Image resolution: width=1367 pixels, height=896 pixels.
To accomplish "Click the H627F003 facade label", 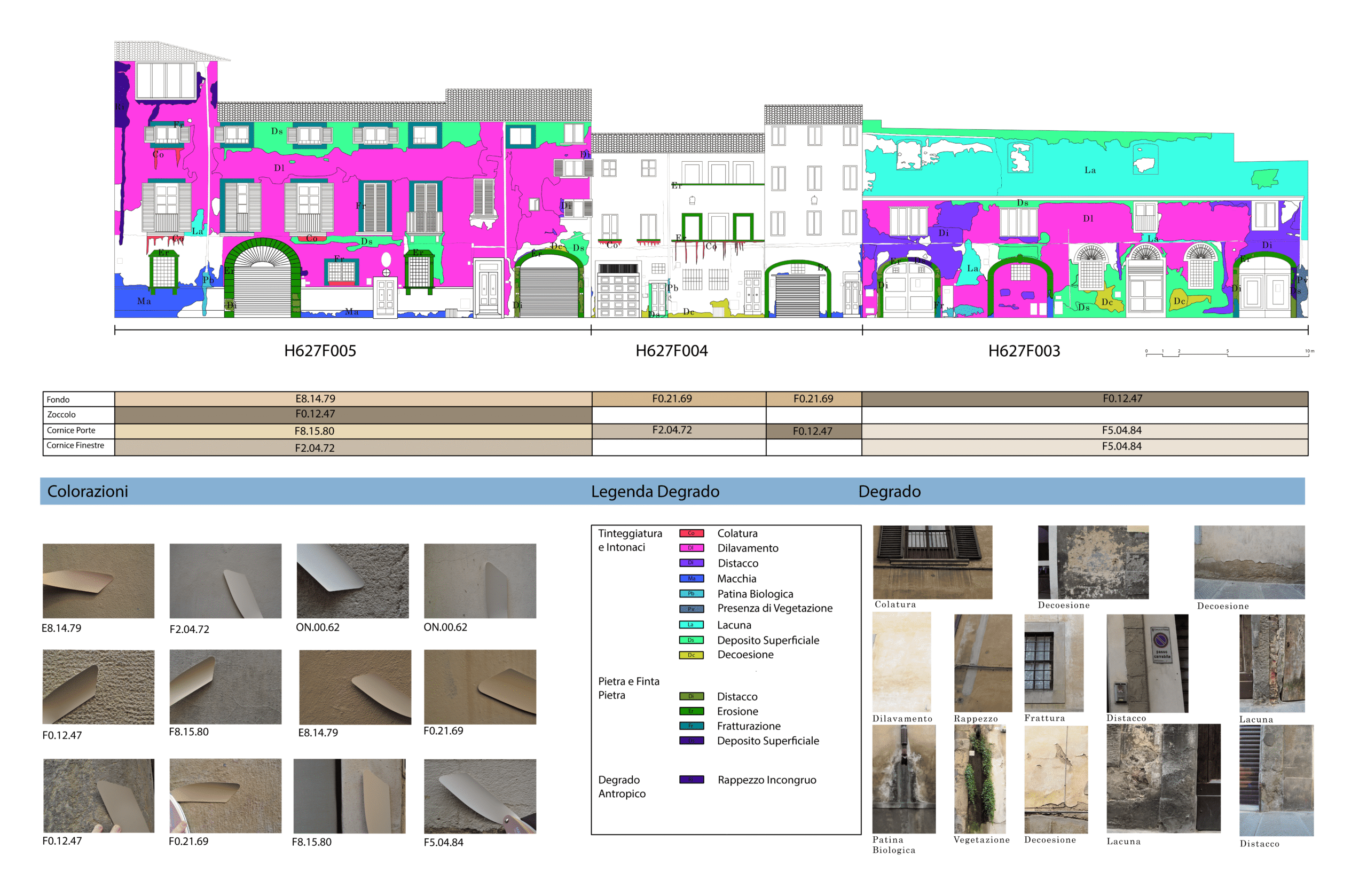I will 1024,351.
